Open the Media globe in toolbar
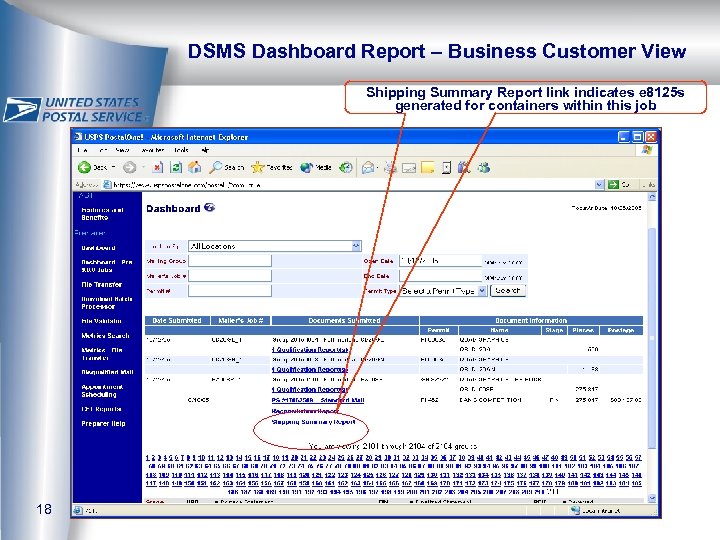This screenshot has width=720, height=540. click(316, 168)
